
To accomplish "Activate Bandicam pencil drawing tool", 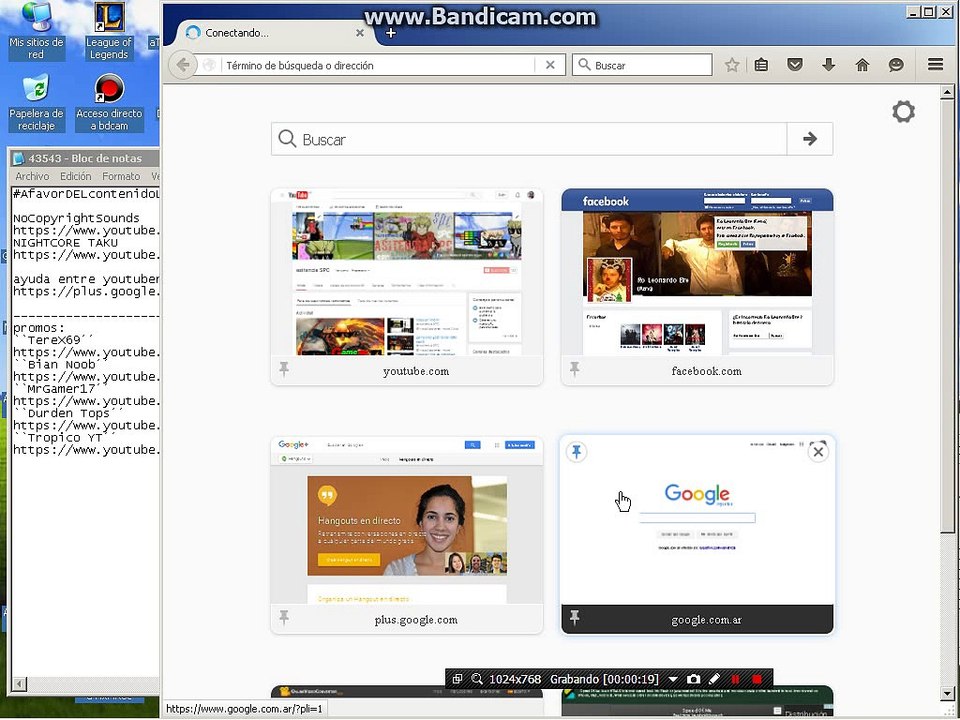I will point(714,679).
